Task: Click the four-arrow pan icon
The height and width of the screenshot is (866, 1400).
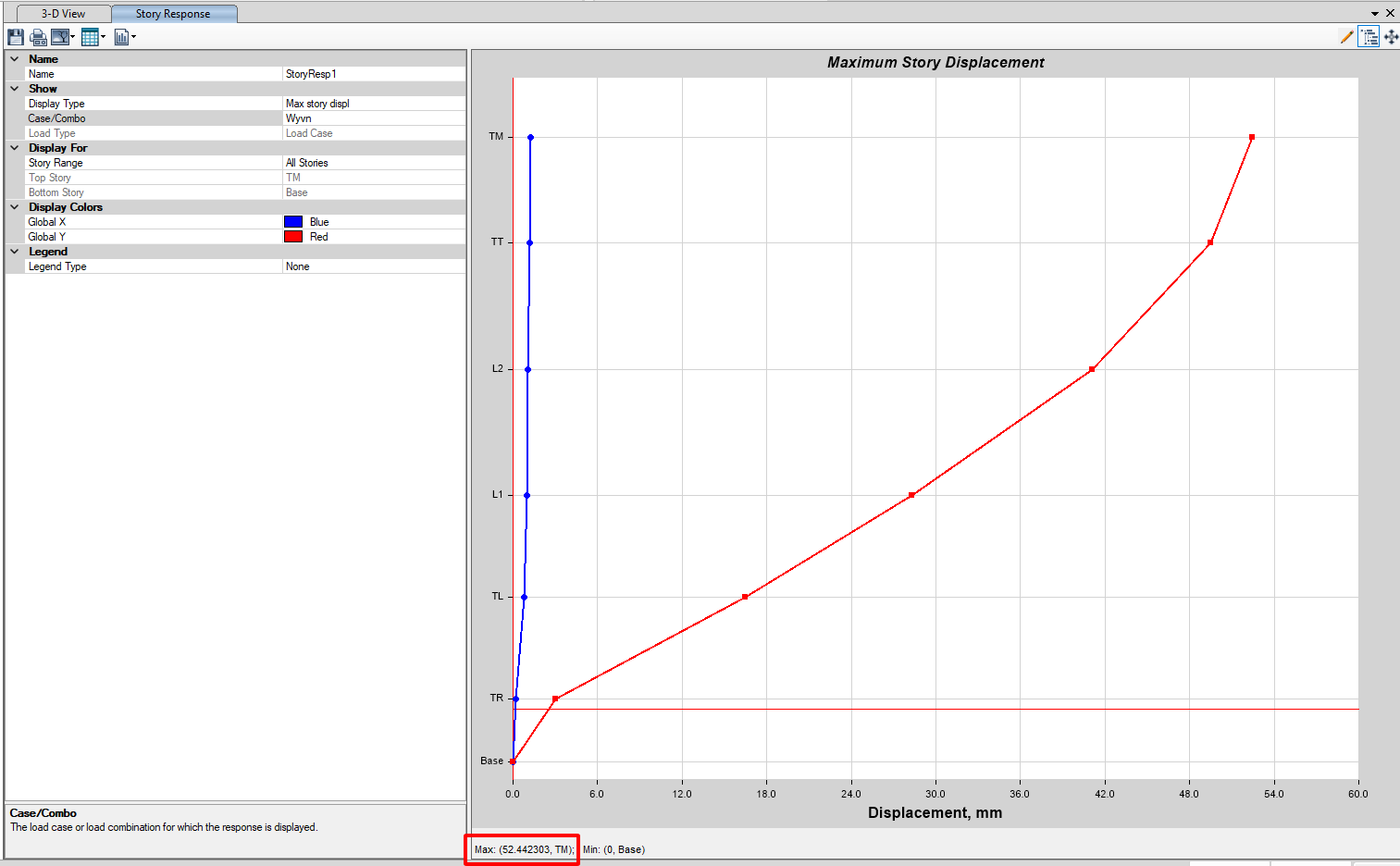Action: click(1391, 37)
